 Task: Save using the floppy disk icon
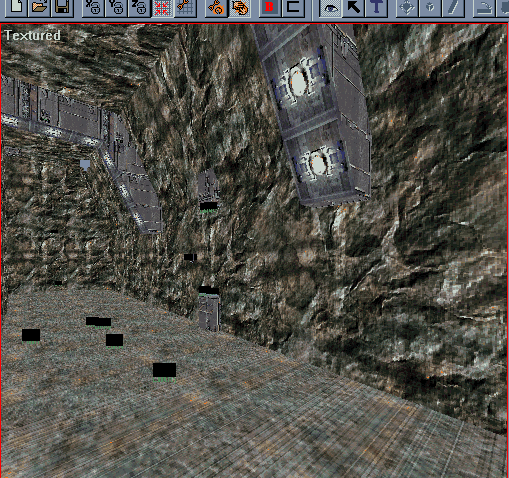(x=62, y=7)
